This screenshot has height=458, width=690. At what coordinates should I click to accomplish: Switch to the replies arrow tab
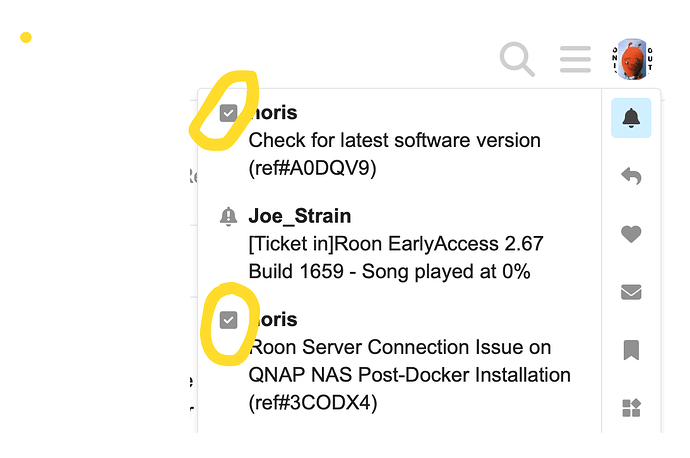(631, 176)
